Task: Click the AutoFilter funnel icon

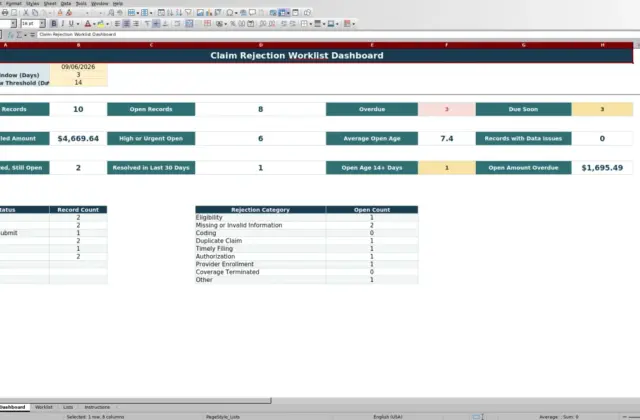Action: coord(188,13)
